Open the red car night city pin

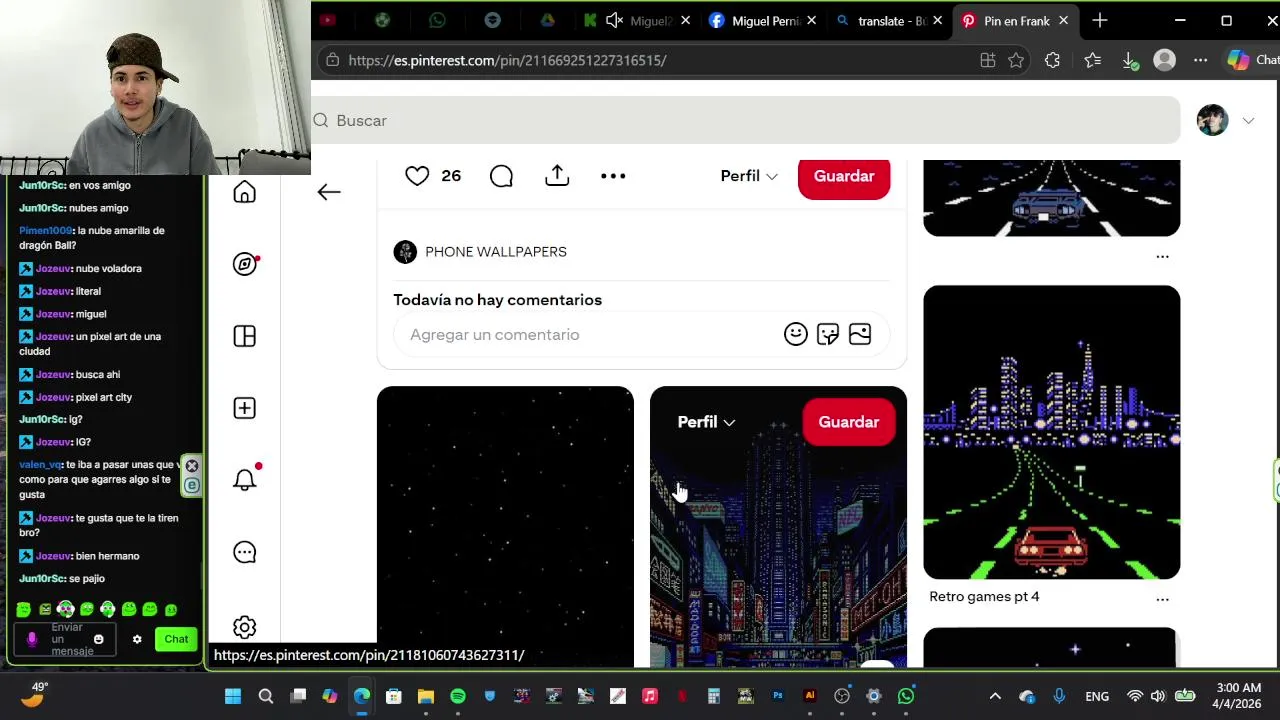(x=1051, y=432)
